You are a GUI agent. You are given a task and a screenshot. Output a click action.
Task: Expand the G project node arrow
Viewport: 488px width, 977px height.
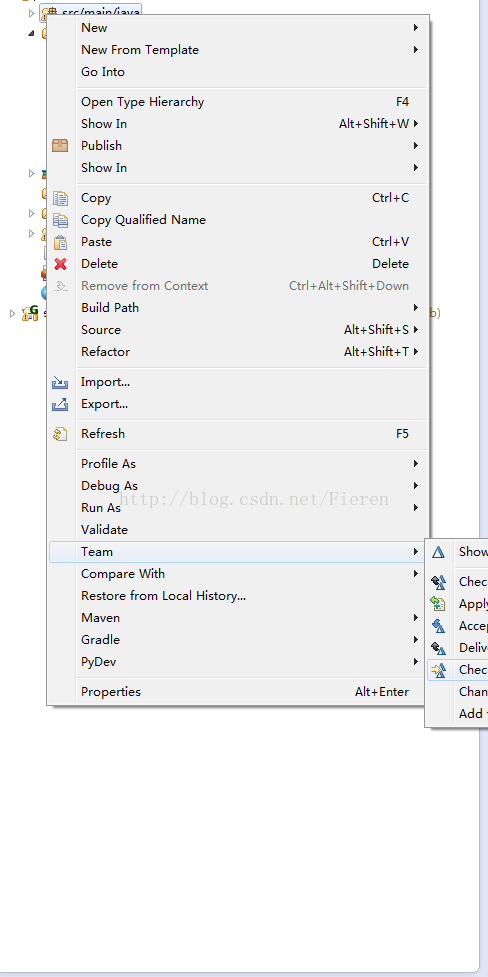[x=12, y=313]
